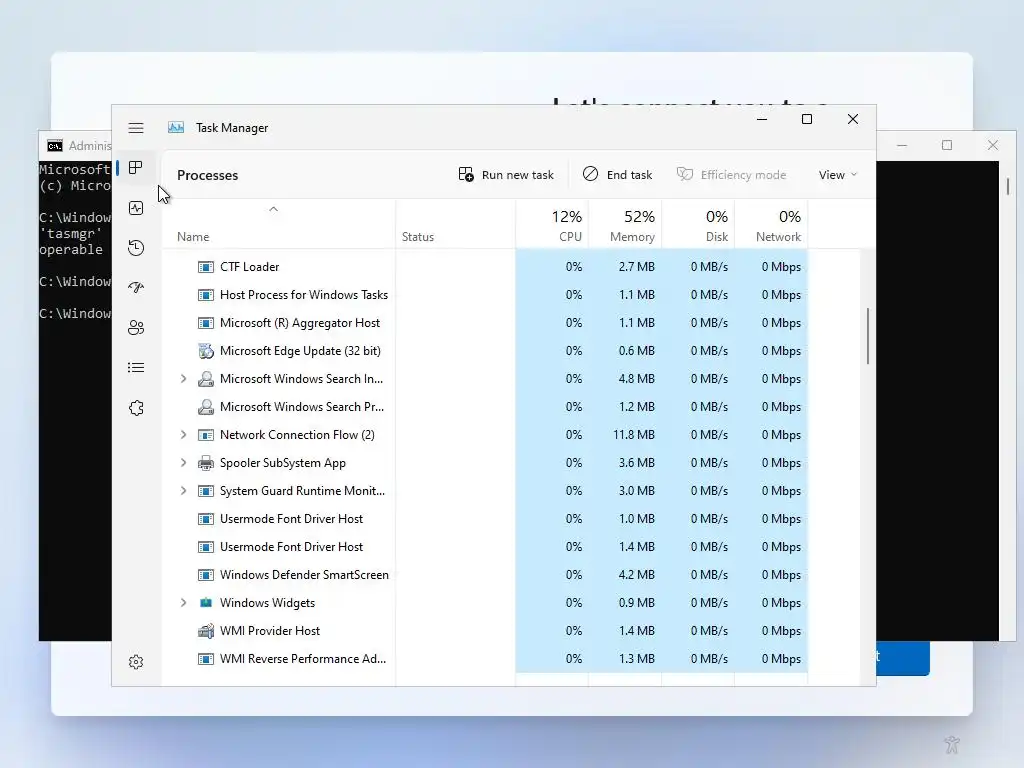Click 0.6 MB memory value
The width and height of the screenshot is (1024, 768).
[637, 351]
